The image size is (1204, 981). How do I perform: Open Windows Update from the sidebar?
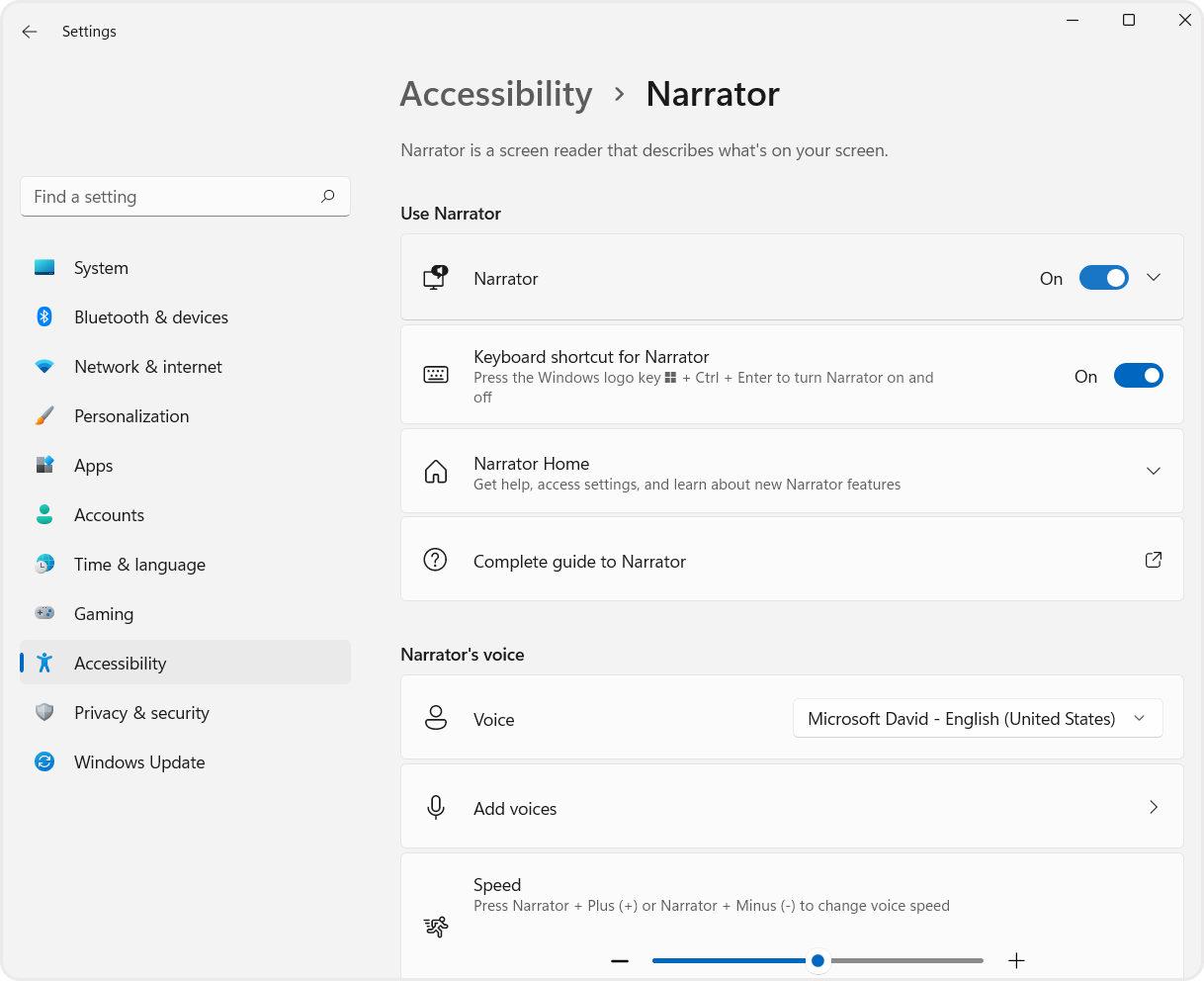(x=138, y=761)
